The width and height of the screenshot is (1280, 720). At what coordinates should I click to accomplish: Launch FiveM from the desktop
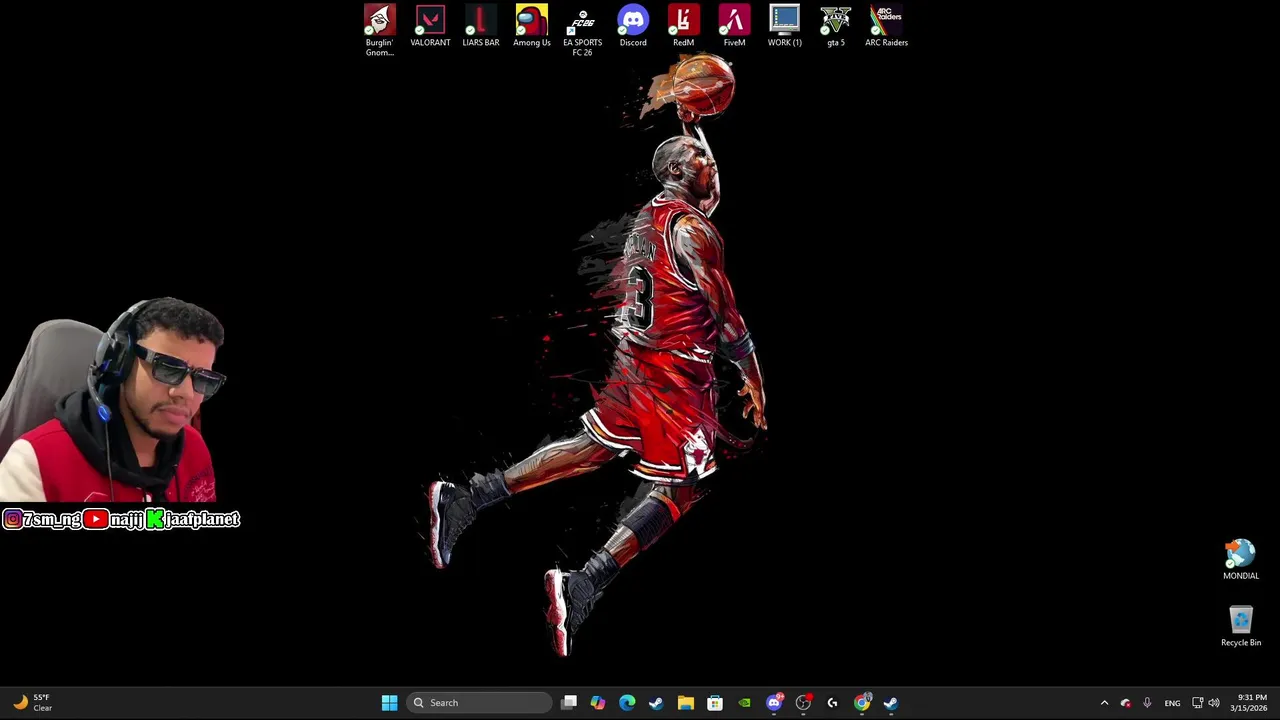point(734,26)
